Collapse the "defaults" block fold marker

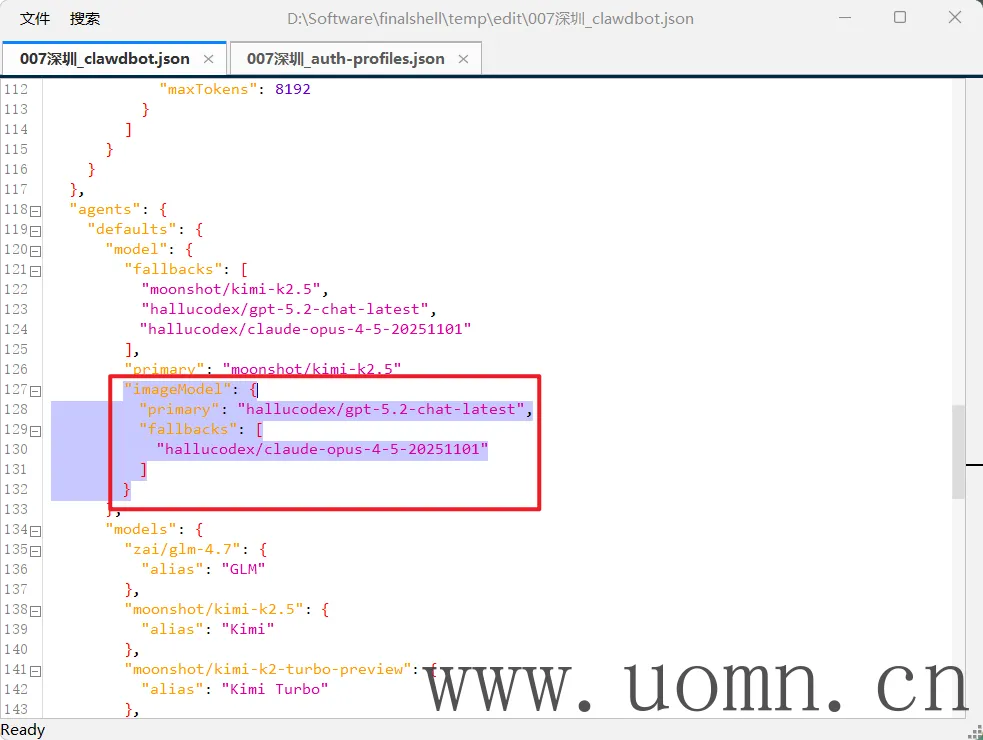(36, 230)
